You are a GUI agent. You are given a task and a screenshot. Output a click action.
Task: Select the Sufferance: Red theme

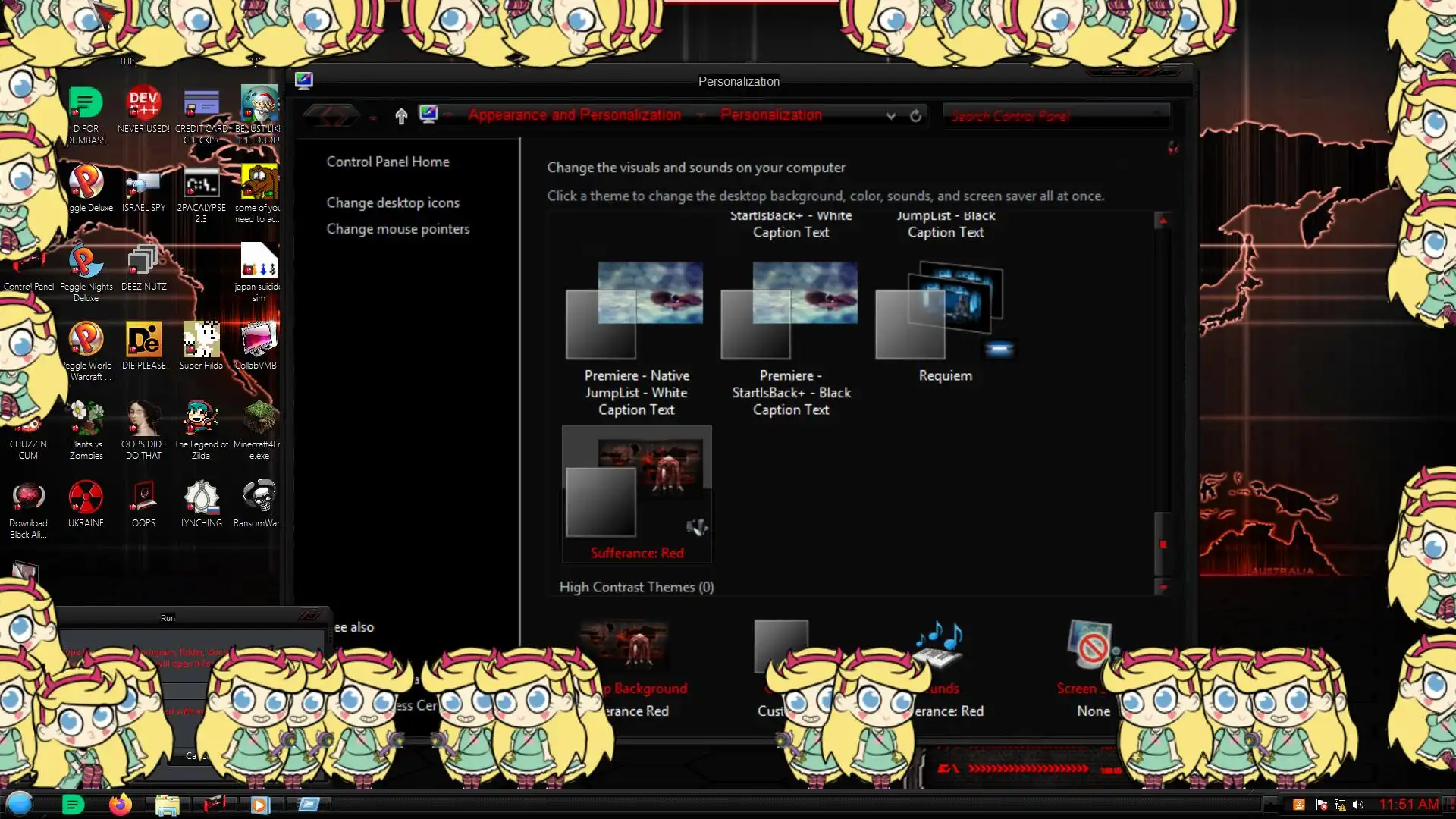pyautogui.click(x=636, y=493)
